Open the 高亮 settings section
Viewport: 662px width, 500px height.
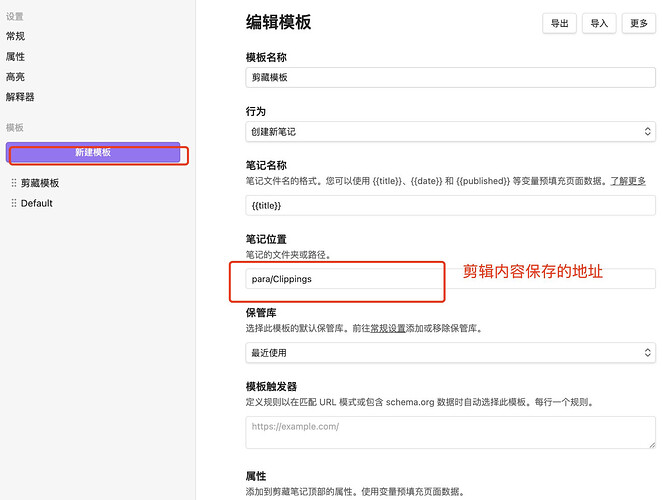(x=16, y=77)
